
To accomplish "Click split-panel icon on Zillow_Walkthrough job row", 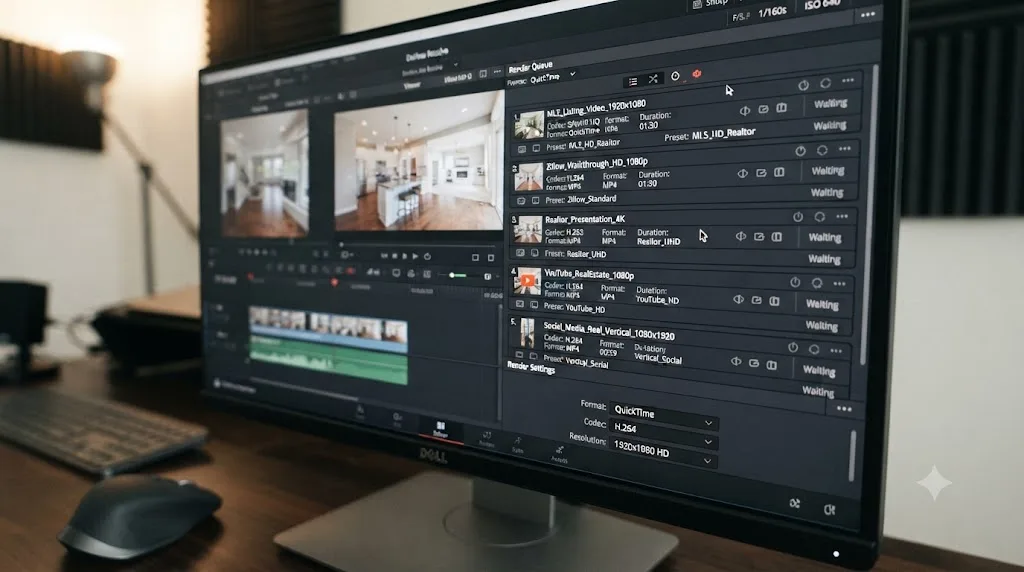I will [779, 172].
